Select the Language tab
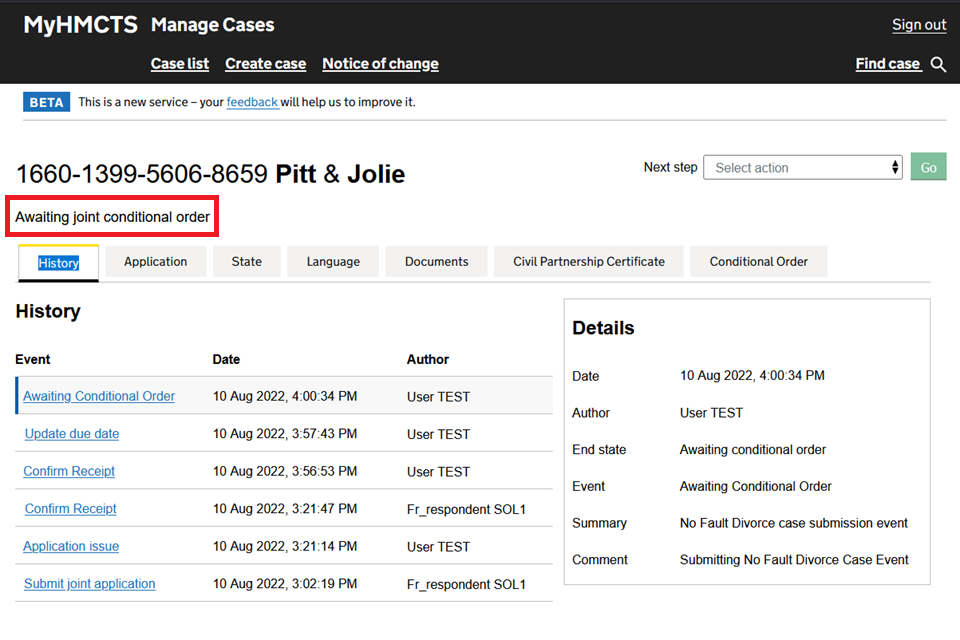The height and width of the screenshot is (640, 960). [x=333, y=262]
